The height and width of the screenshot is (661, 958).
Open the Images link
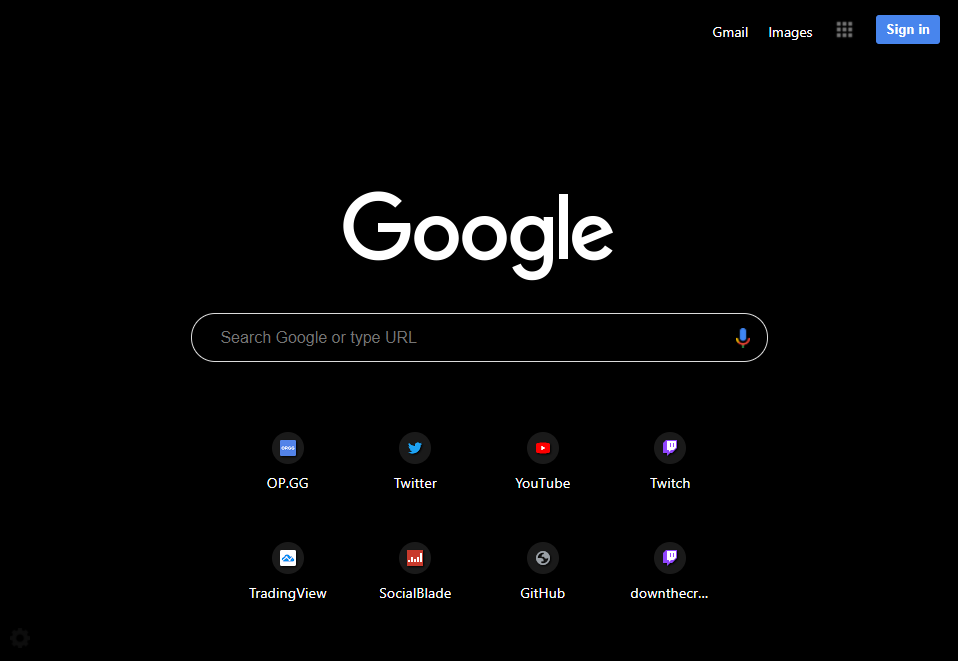pyautogui.click(x=790, y=32)
